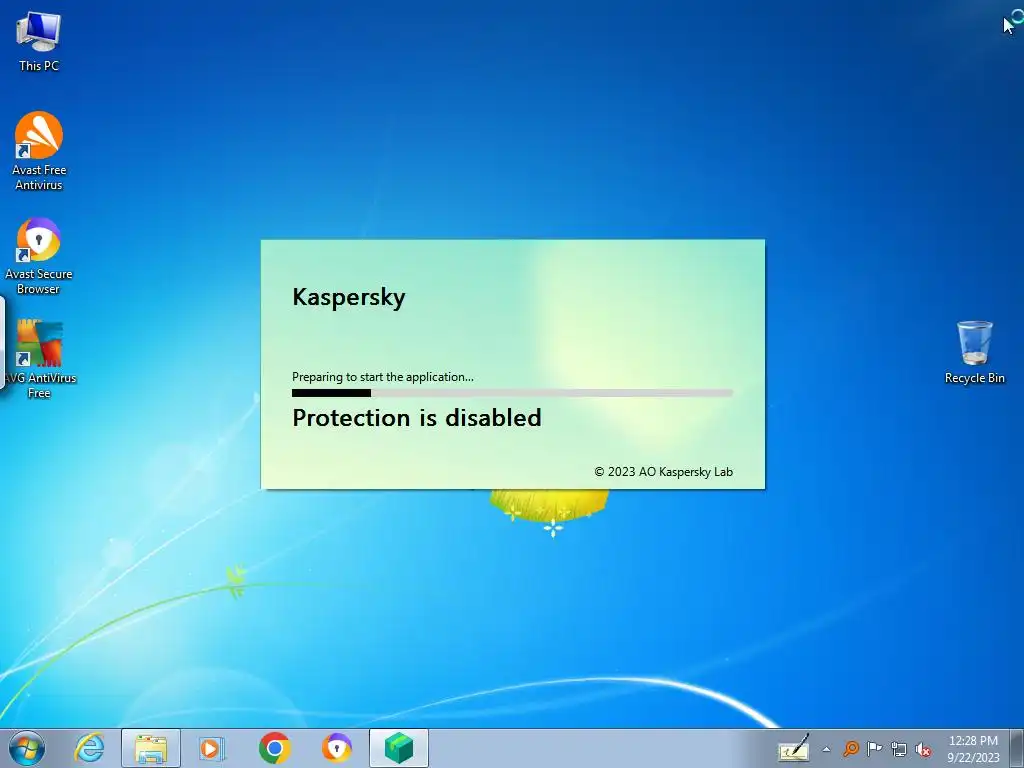The width and height of the screenshot is (1024, 768).
Task: Click 'Preparing to start the application...' text
Action: click(383, 377)
